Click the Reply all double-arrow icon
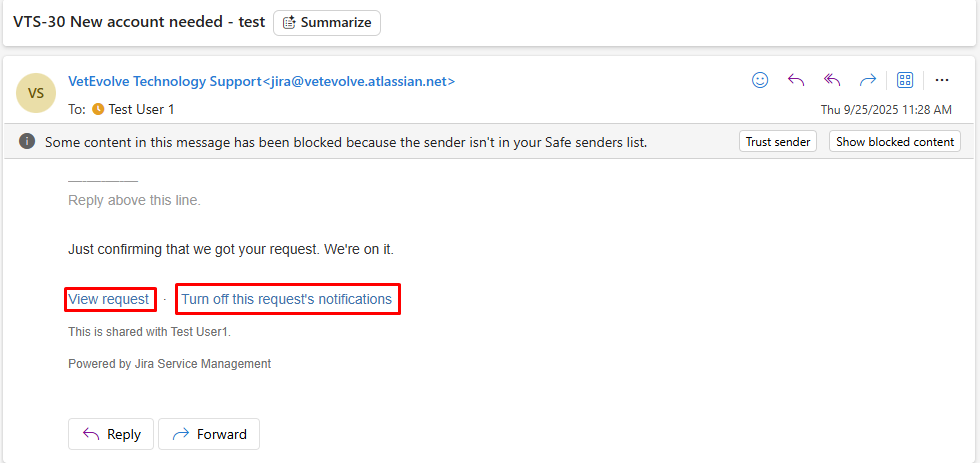This screenshot has width=980, height=463. click(831, 80)
